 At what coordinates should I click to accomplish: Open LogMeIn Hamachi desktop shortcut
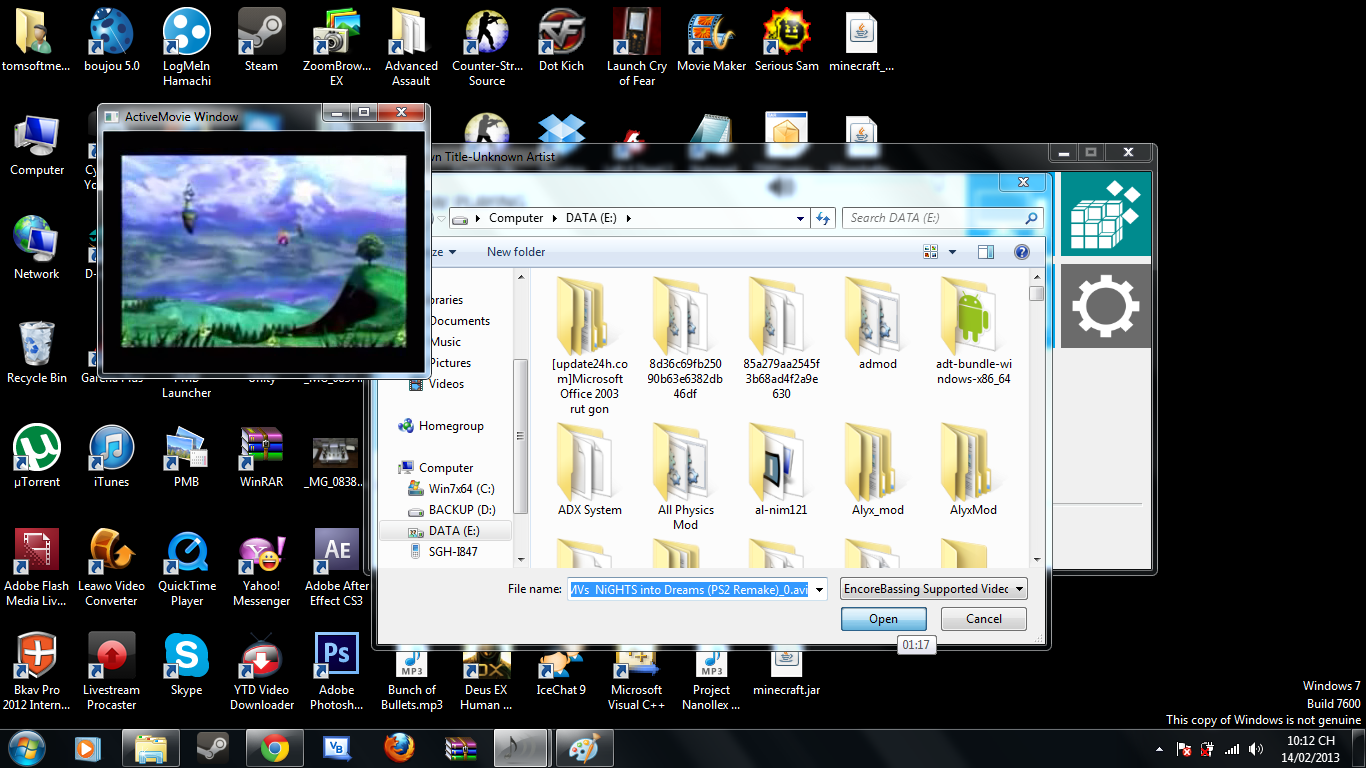point(187,48)
